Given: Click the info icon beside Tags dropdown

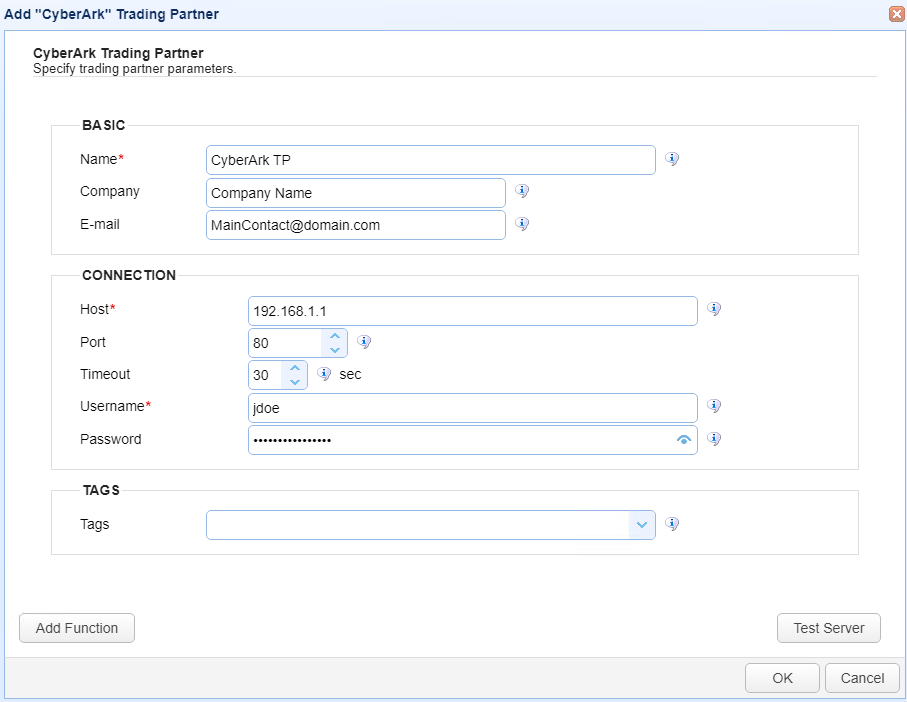Looking at the screenshot, I should [x=672, y=524].
